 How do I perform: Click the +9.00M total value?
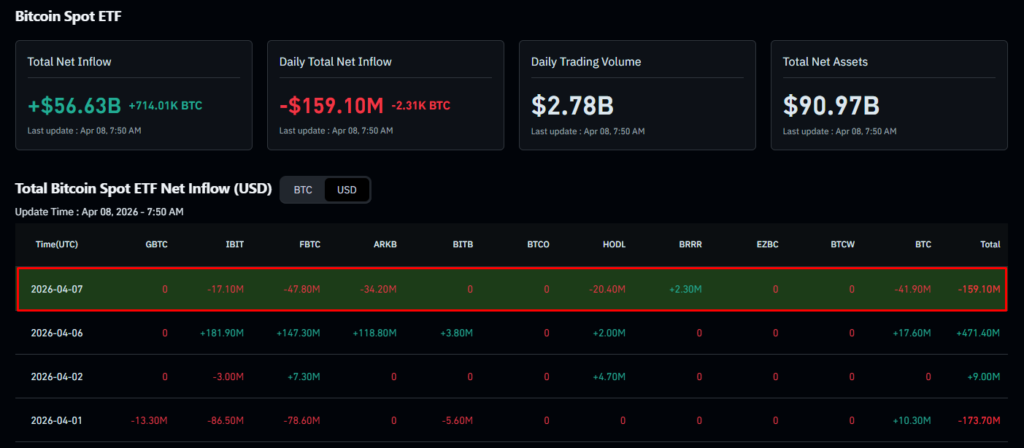coord(984,377)
